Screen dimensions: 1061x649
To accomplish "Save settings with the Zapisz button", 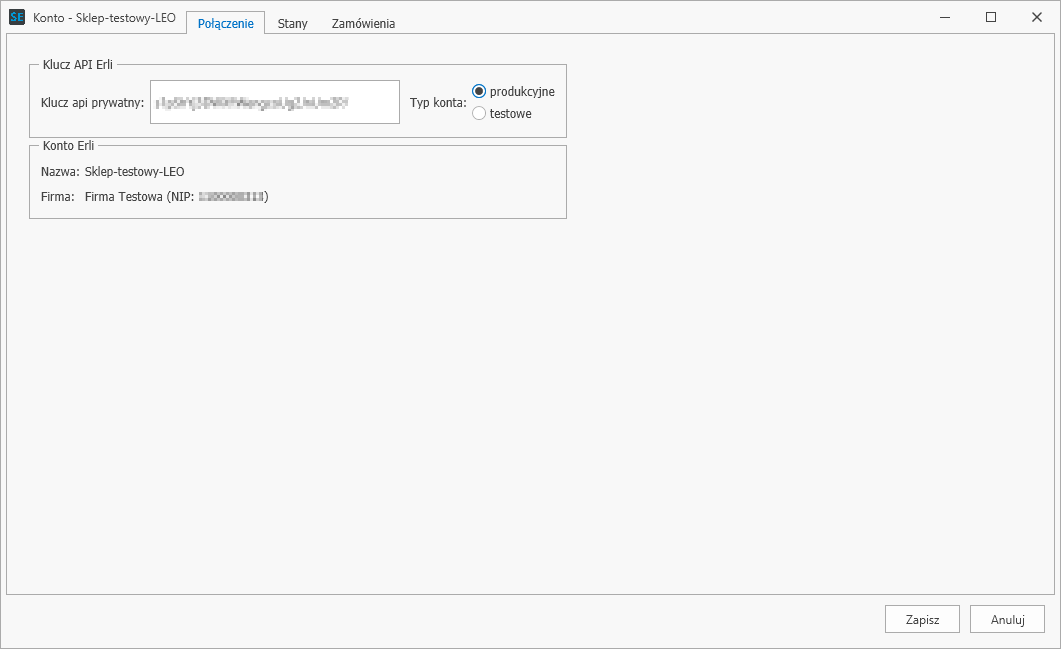I will (x=922, y=619).
